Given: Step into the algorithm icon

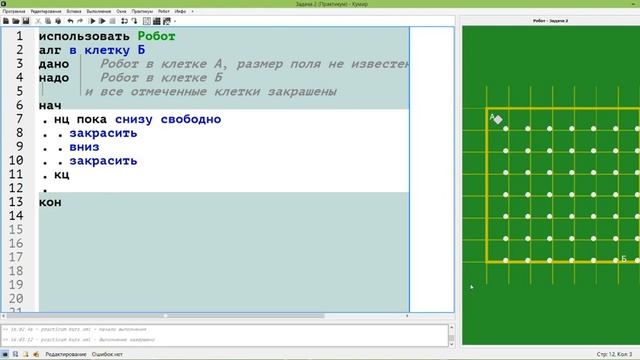Looking at the screenshot, I should [x=134, y=21].
